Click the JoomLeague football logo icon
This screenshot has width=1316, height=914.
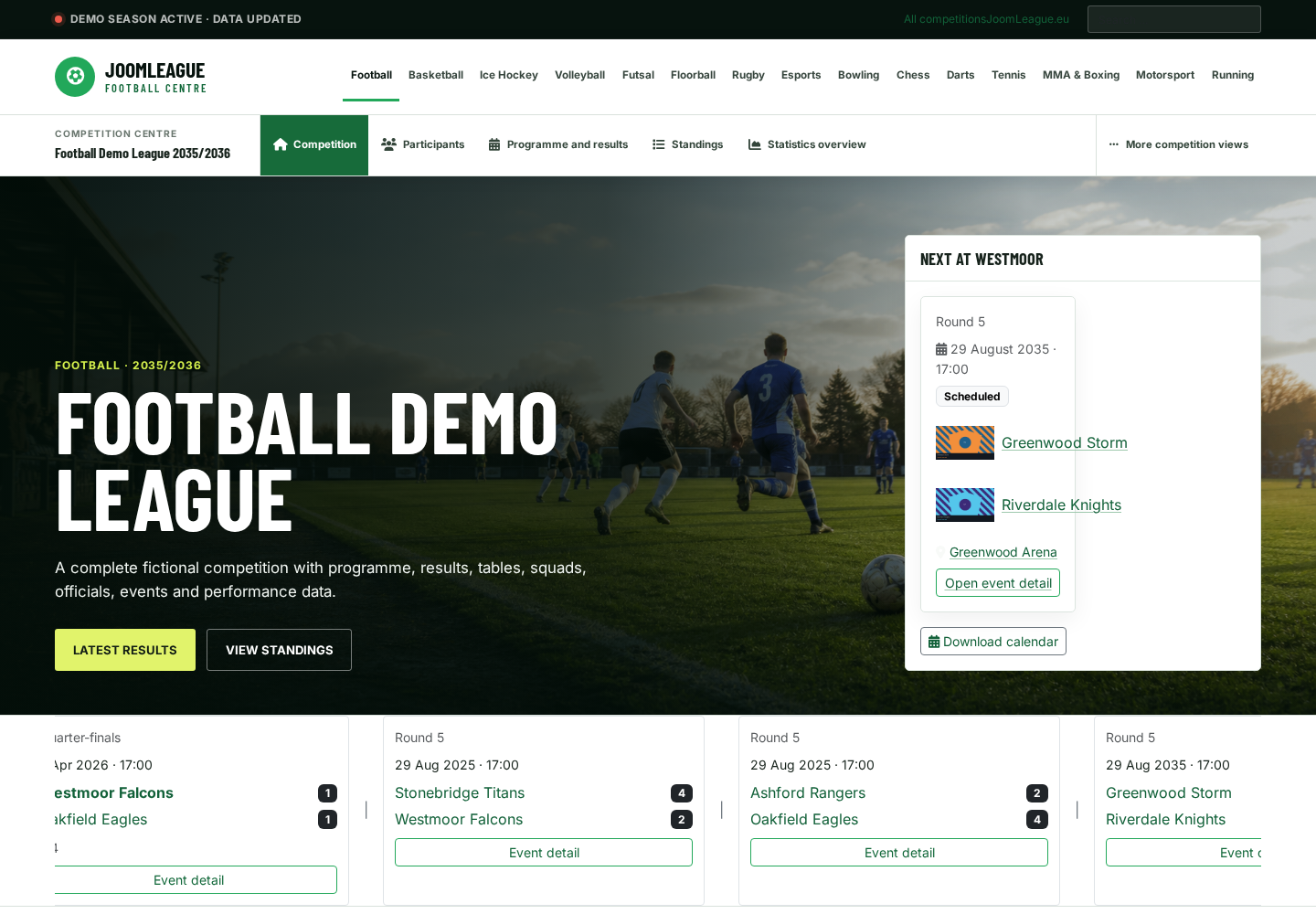tap(75, 77)
